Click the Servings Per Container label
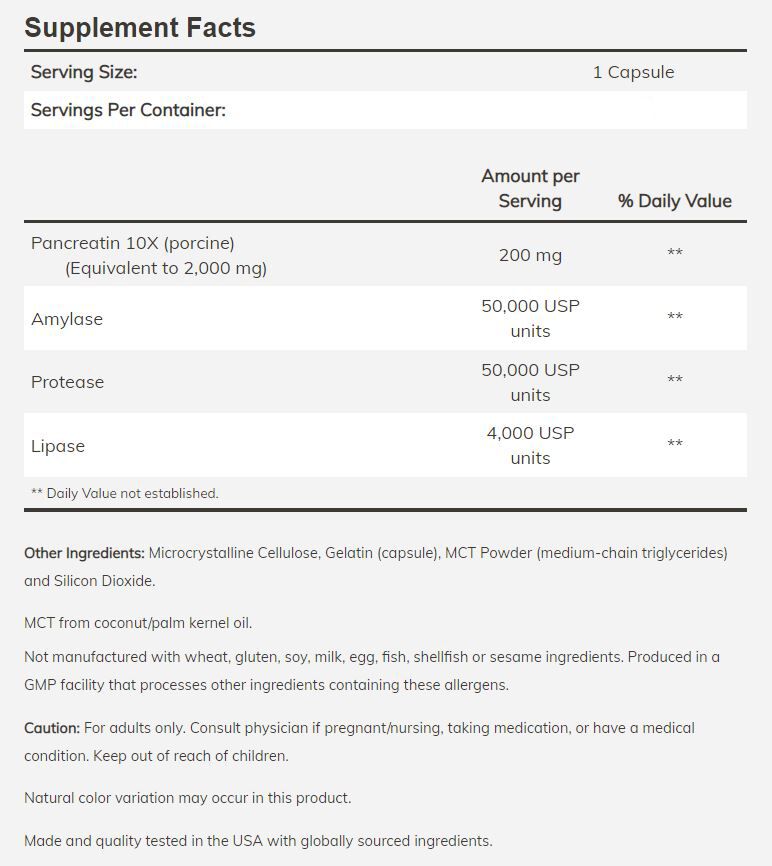The height and width of the screenshot is (866, 772). (x=128, y=110)
